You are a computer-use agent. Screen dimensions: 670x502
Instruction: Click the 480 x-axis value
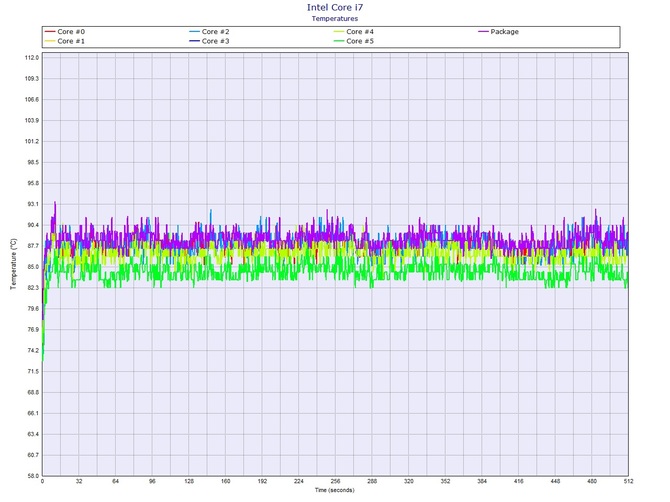[x=592, y=481]
